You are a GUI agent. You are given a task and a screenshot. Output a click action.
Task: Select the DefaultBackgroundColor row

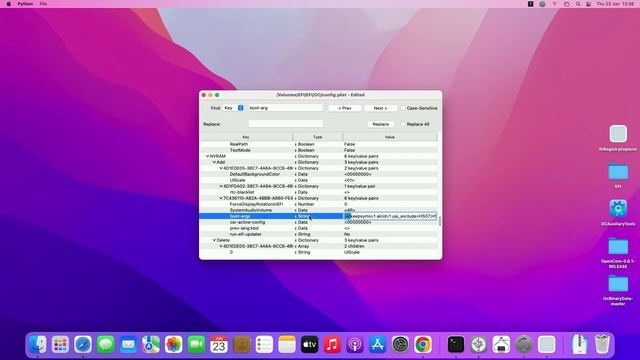click(x=318, y=174)
